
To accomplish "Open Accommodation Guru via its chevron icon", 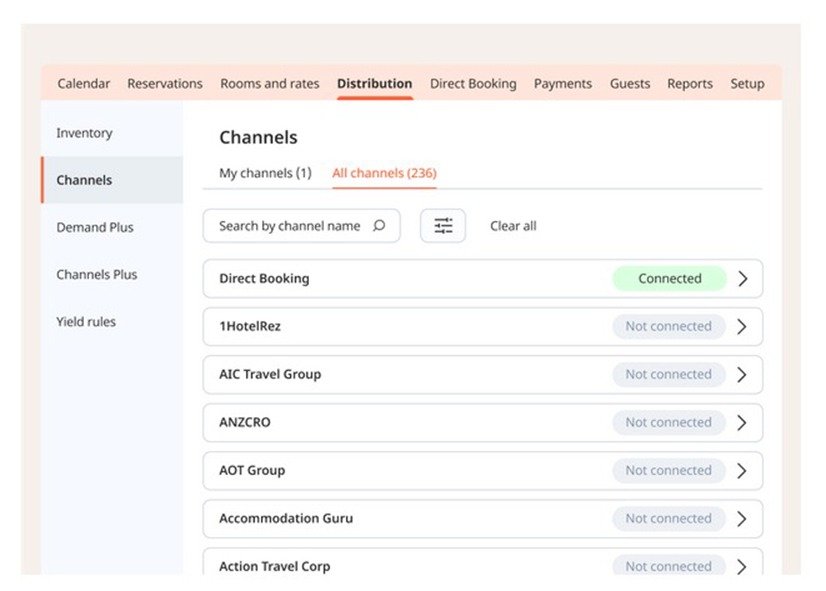I will [743, 518].
